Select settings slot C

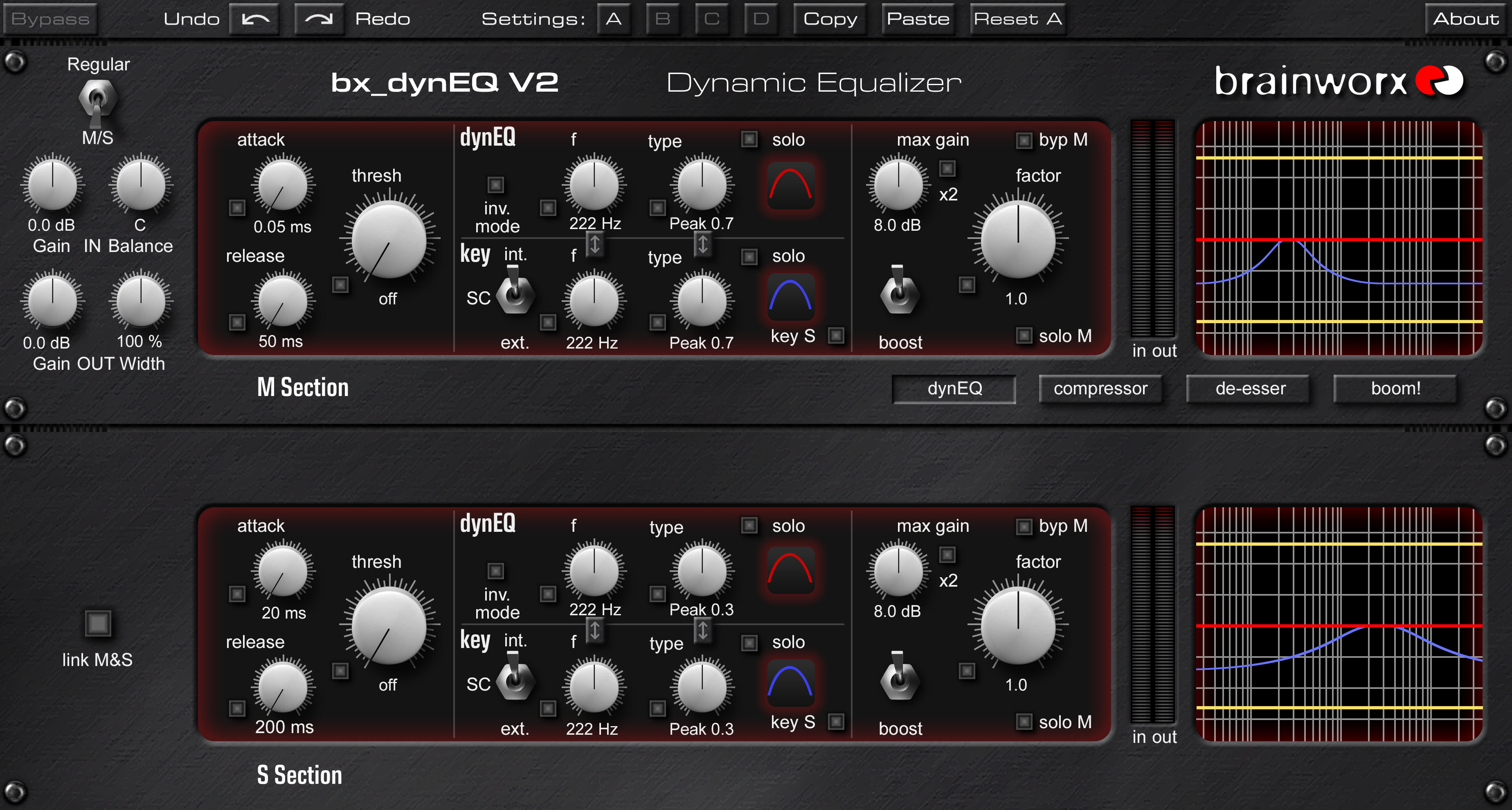[x=712, y=19]
